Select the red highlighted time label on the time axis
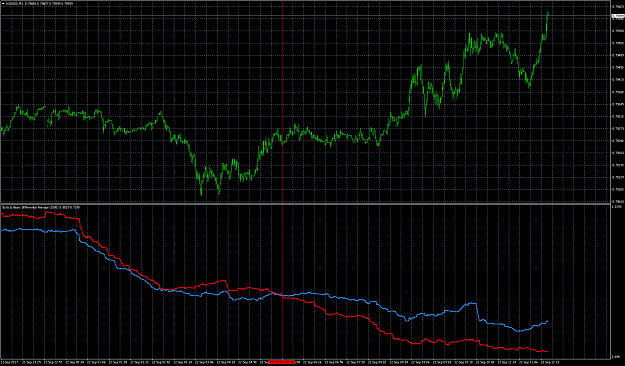 pyautogui.click(x=282, y=362)
